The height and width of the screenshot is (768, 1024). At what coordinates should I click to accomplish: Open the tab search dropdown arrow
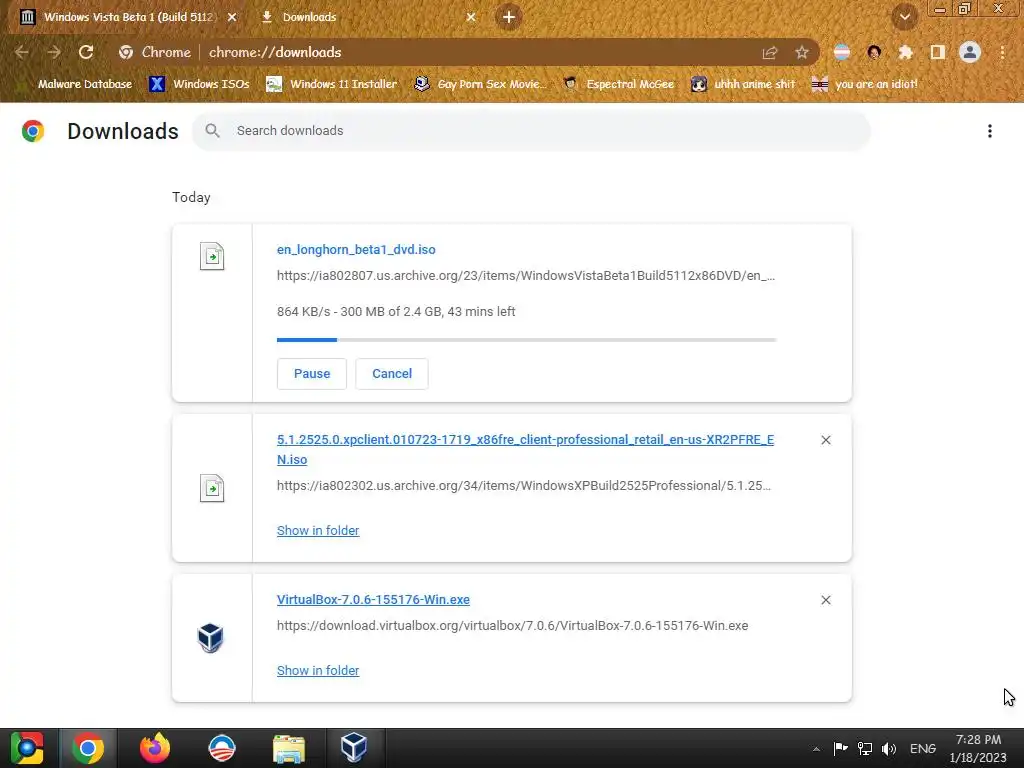905,17
